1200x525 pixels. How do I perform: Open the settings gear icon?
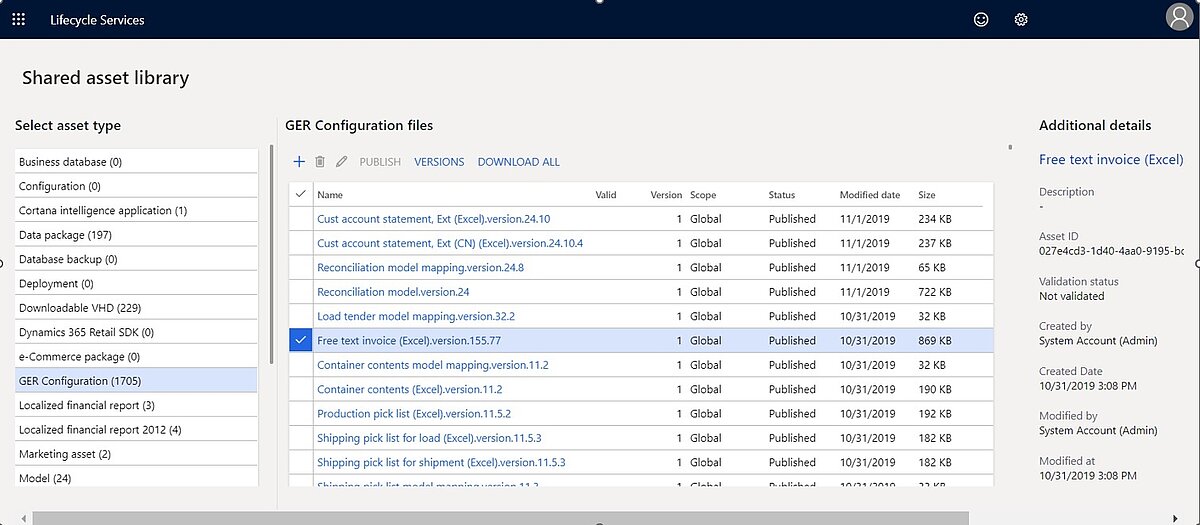pyautogui.click(x=1021, y=19)
